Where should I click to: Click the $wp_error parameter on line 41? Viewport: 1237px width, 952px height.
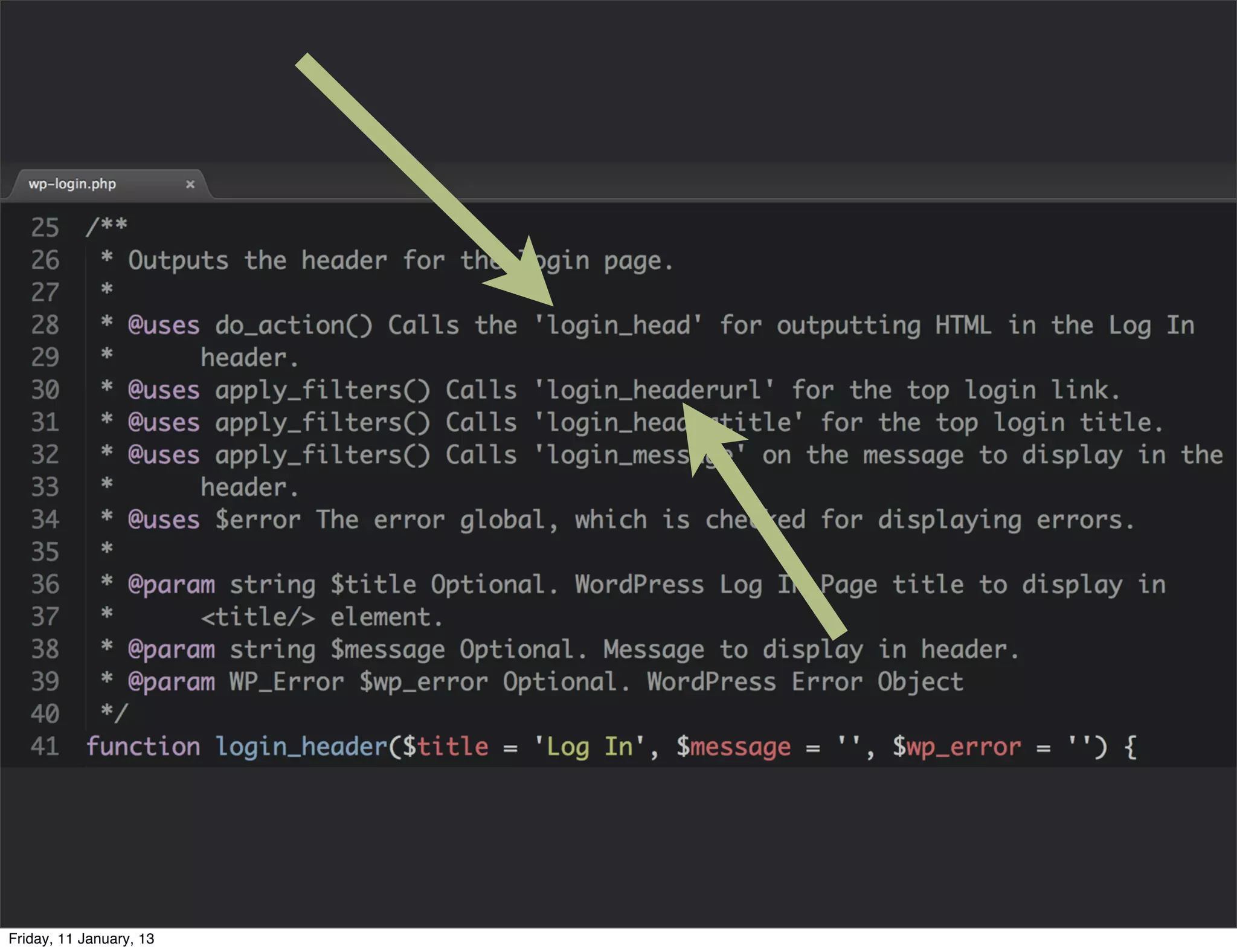click(x=957, y=747)
